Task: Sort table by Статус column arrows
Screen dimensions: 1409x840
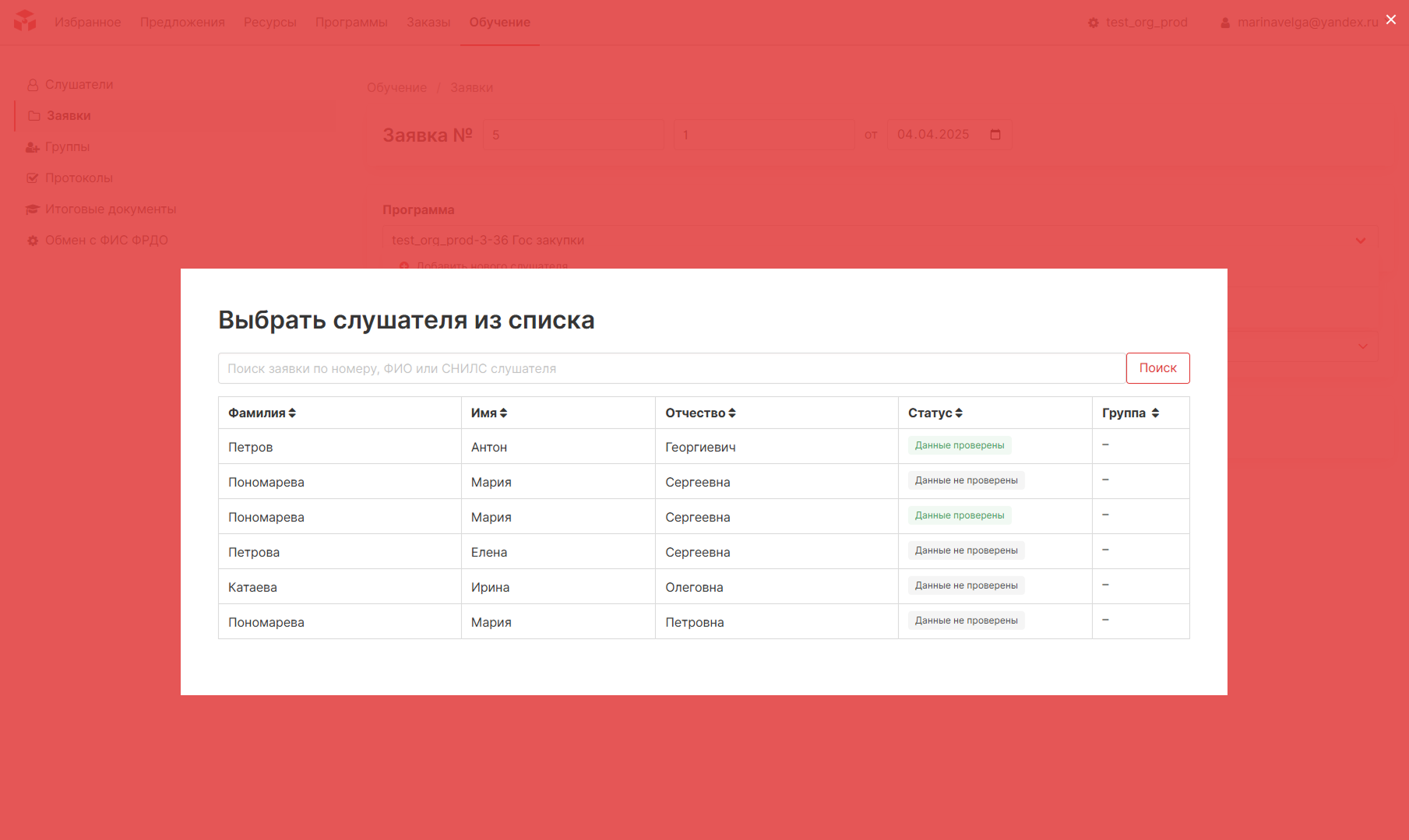Action: click(959, 413)
